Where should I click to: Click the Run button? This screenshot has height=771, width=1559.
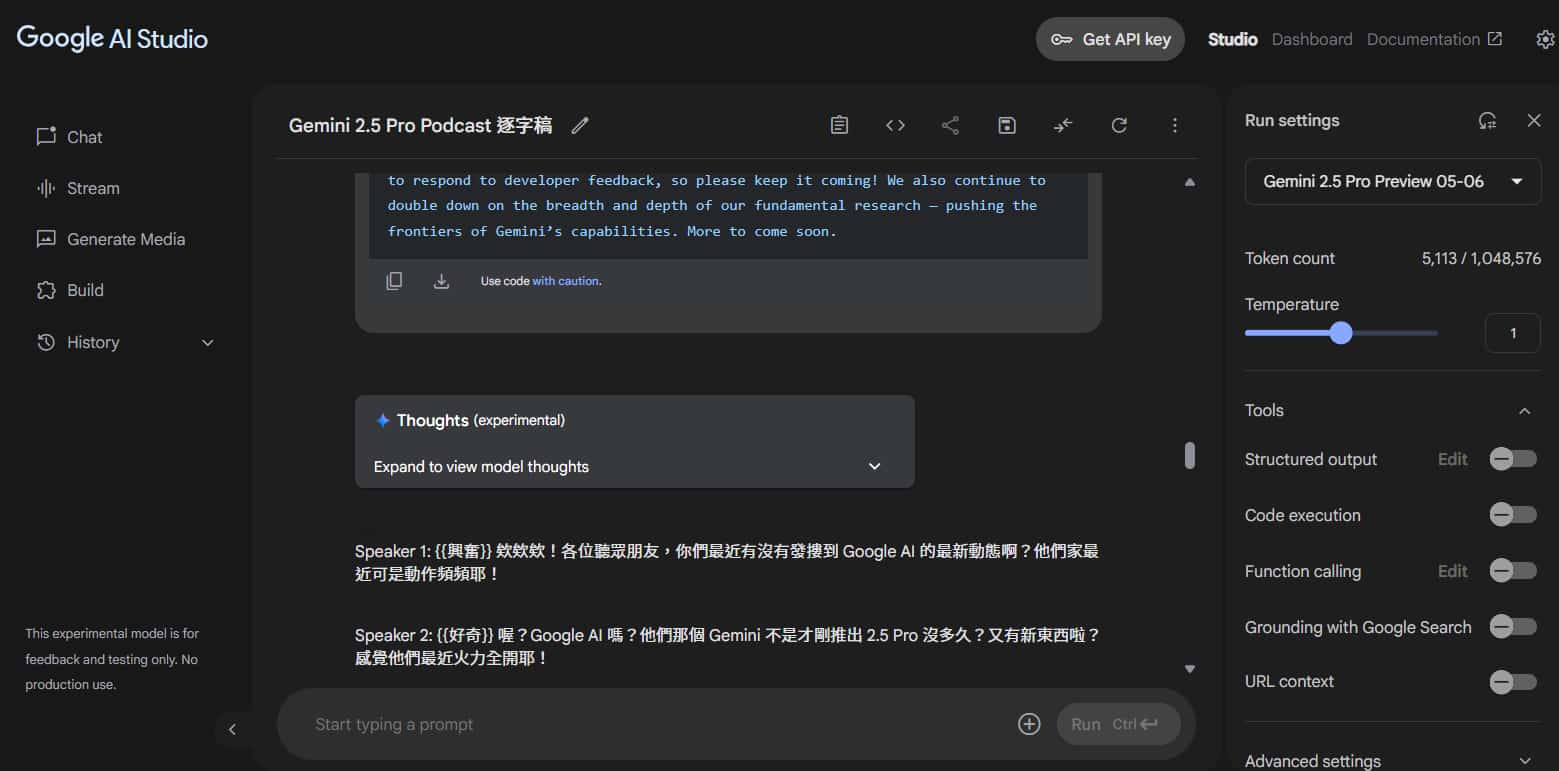(1119, 724)
